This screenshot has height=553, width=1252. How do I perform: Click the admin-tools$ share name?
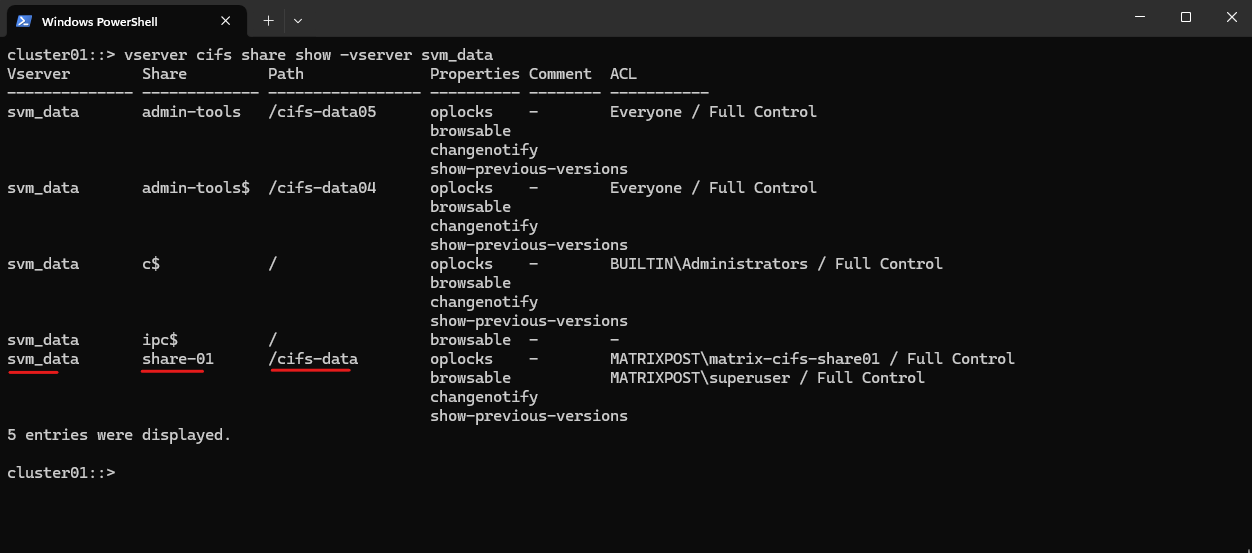click(x=196, y=188)
